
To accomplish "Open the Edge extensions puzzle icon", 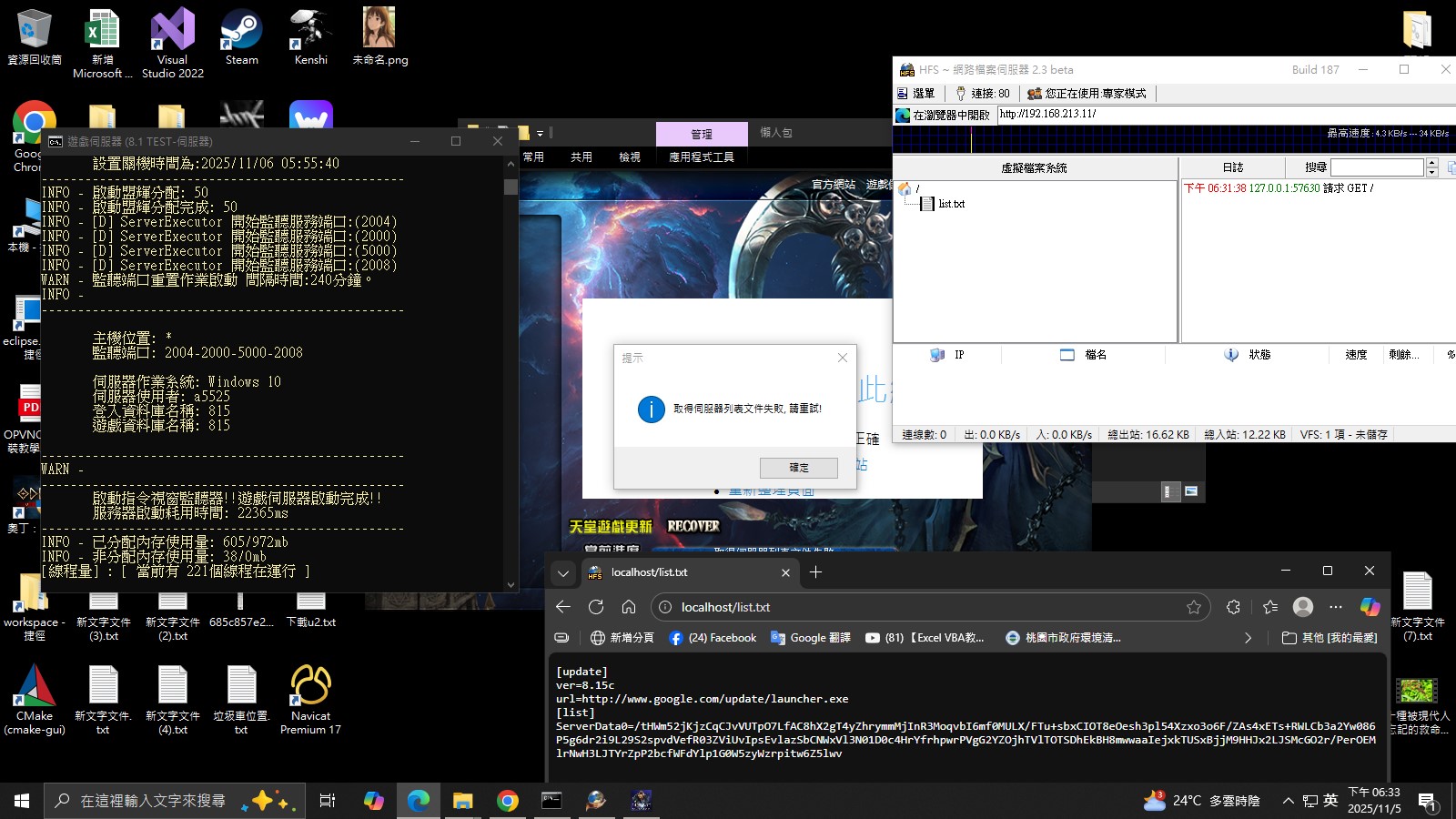I will (x=1233, y=607).
